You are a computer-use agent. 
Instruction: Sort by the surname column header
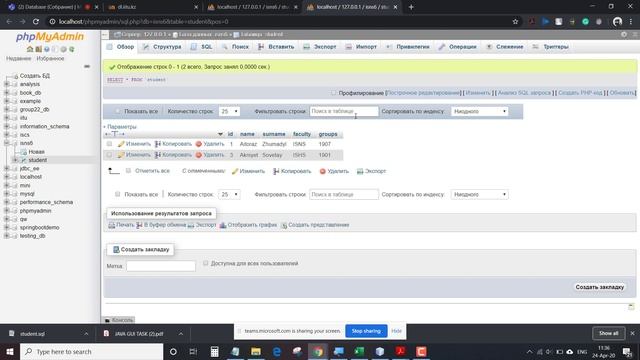pyautogui.click(x=274, y=134)
